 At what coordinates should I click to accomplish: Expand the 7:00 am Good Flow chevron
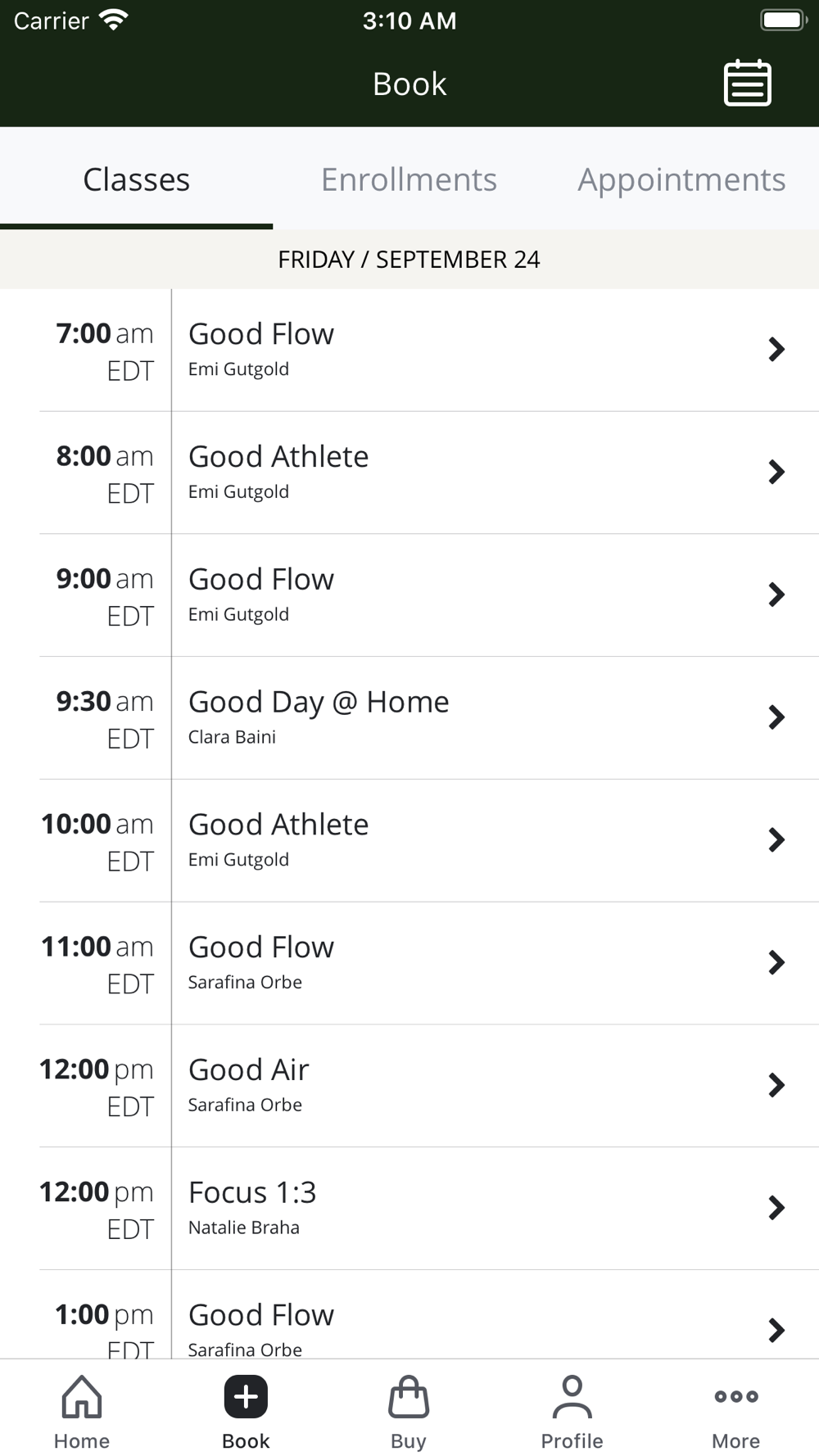click(x=776, y=350)
